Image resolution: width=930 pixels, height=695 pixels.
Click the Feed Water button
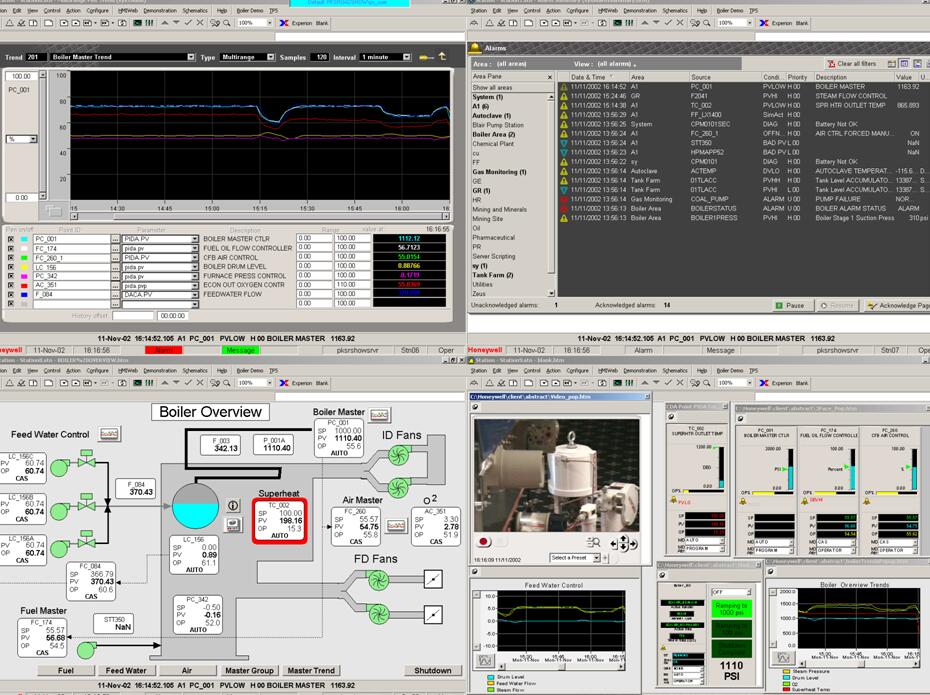click(126, 670)
